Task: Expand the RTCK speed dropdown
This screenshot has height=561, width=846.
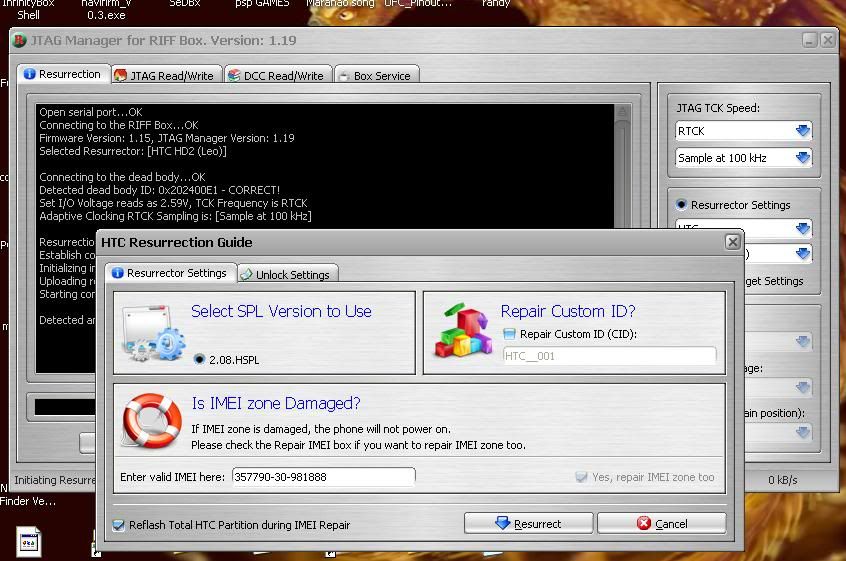Action: (x=802, y=131)
